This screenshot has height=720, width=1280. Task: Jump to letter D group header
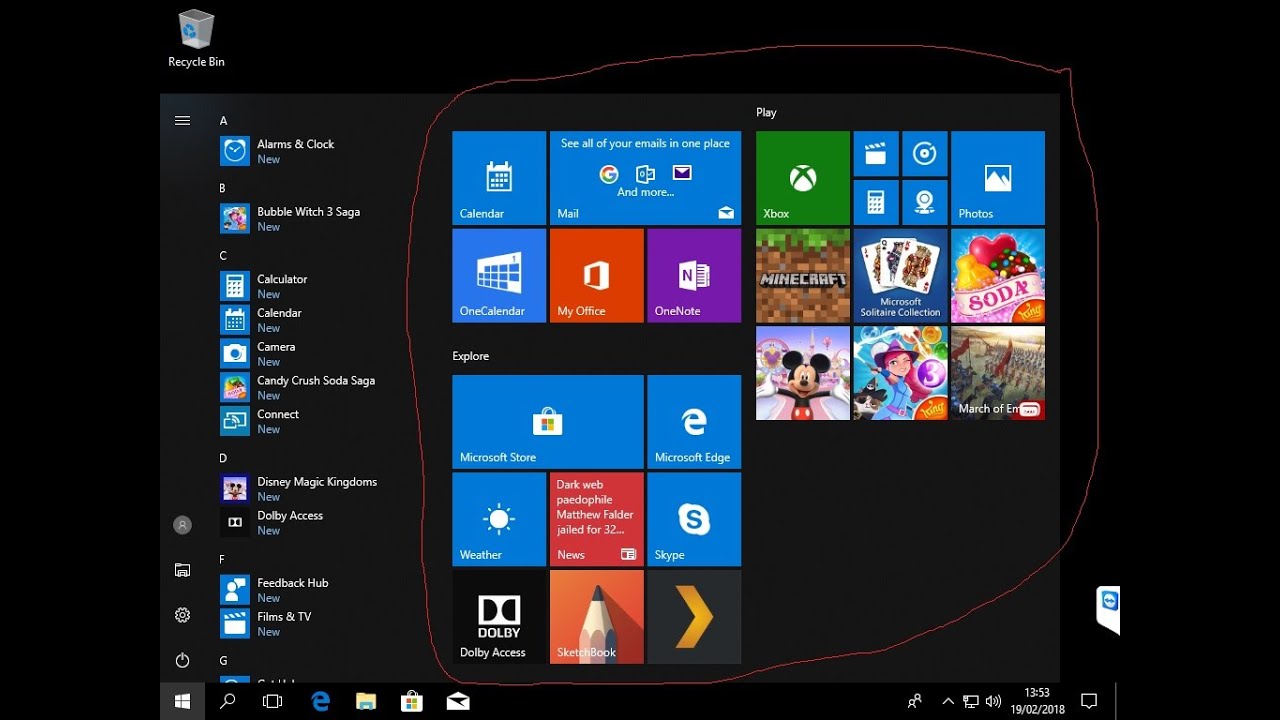(x=223, y=458)
